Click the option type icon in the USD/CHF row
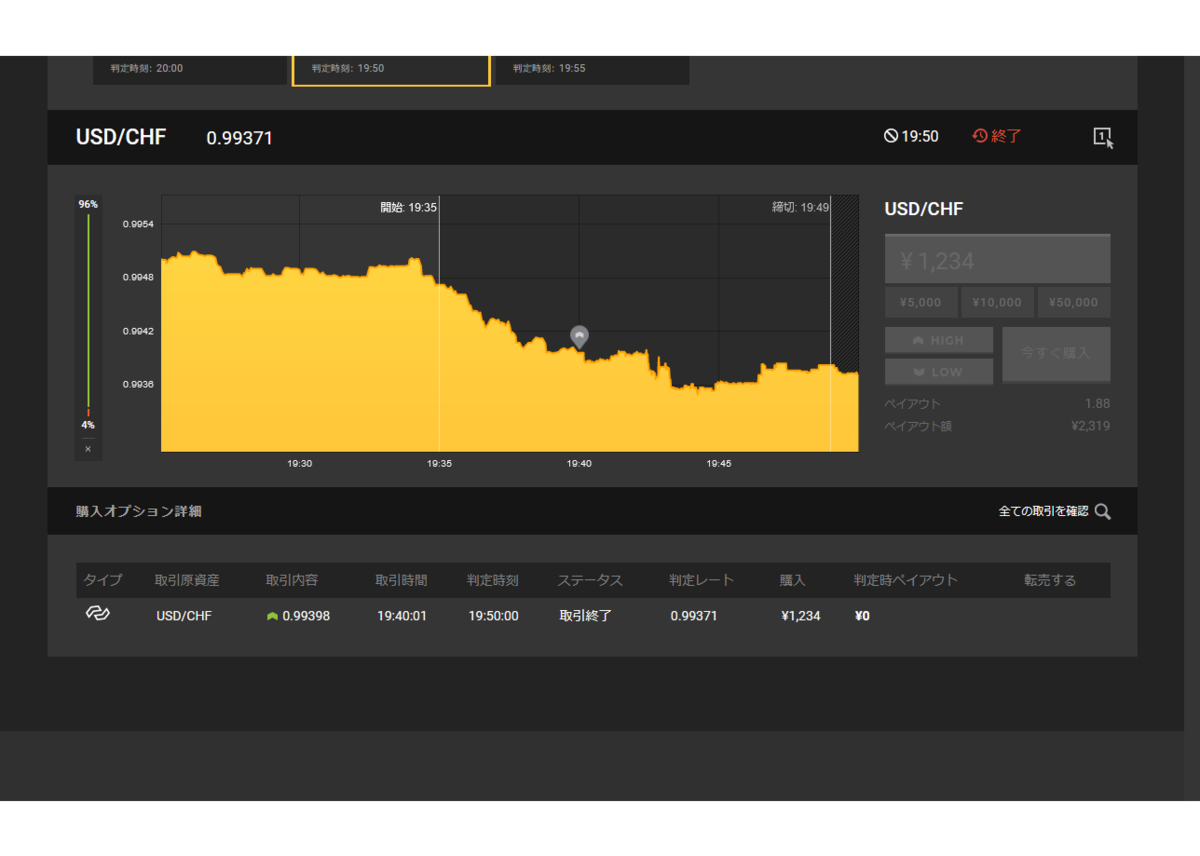 (x=97, y=613)
